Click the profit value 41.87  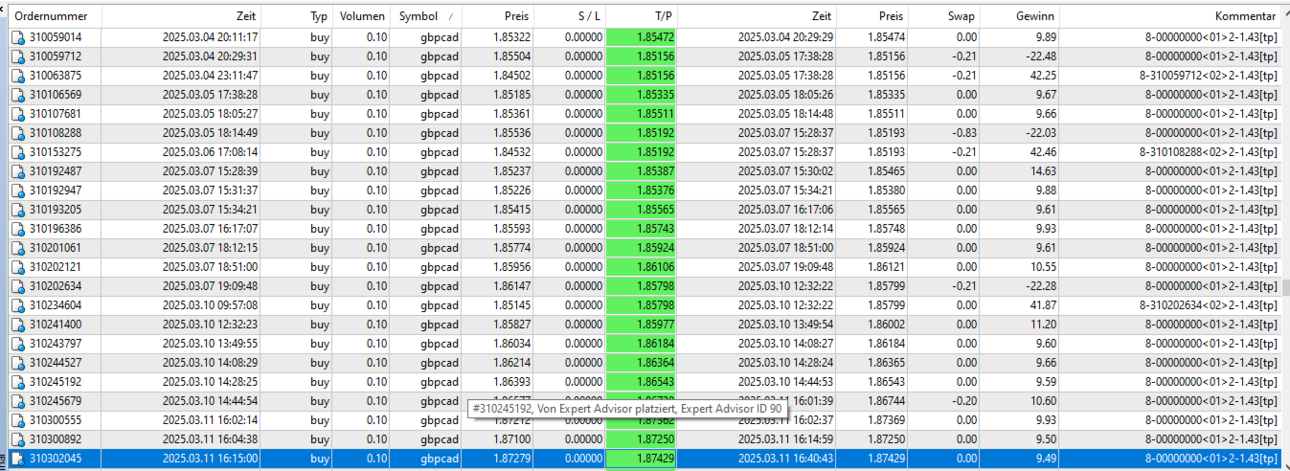pyautogui.click(x=1043, y=305)
